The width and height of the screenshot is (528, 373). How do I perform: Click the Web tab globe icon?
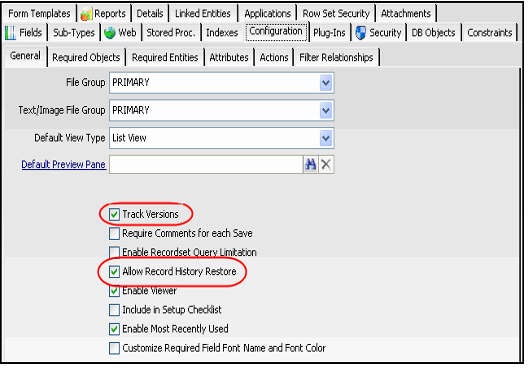pos(110,33)
